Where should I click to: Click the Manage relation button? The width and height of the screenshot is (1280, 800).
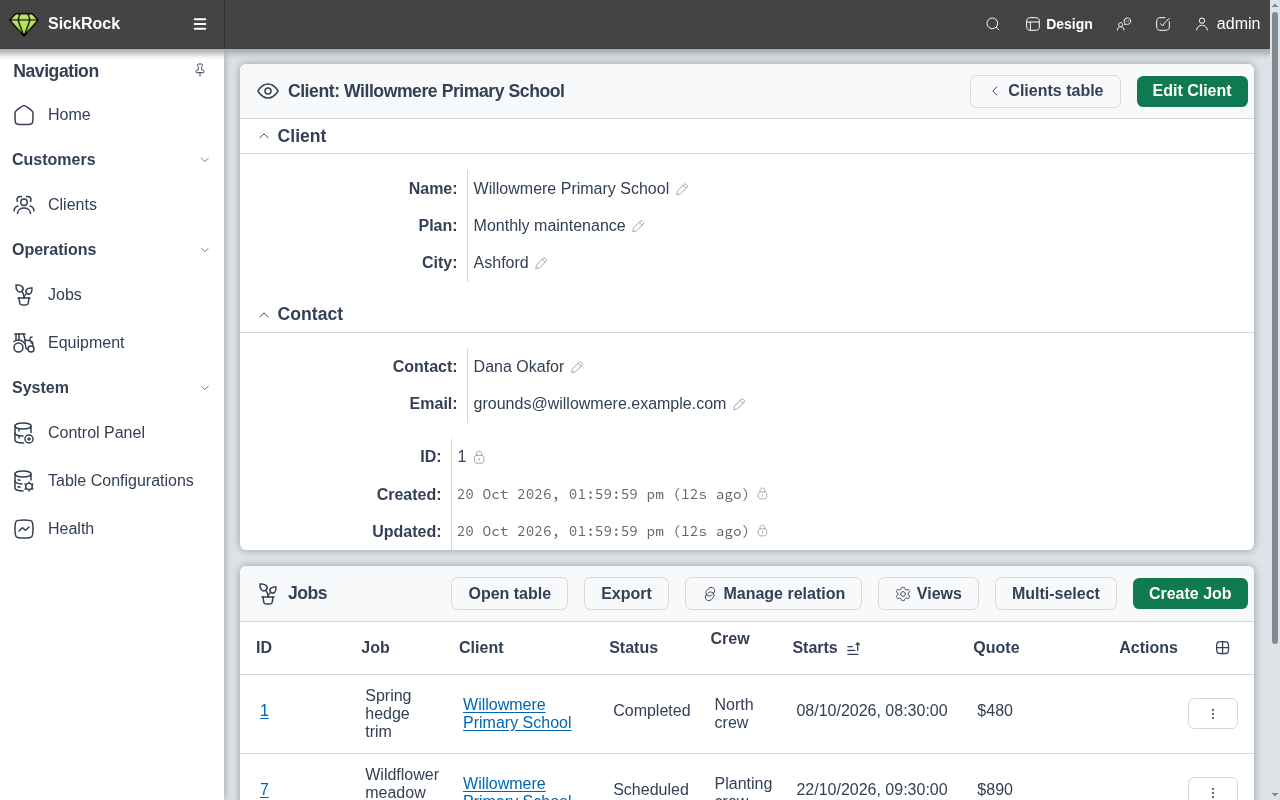point(773,593)
